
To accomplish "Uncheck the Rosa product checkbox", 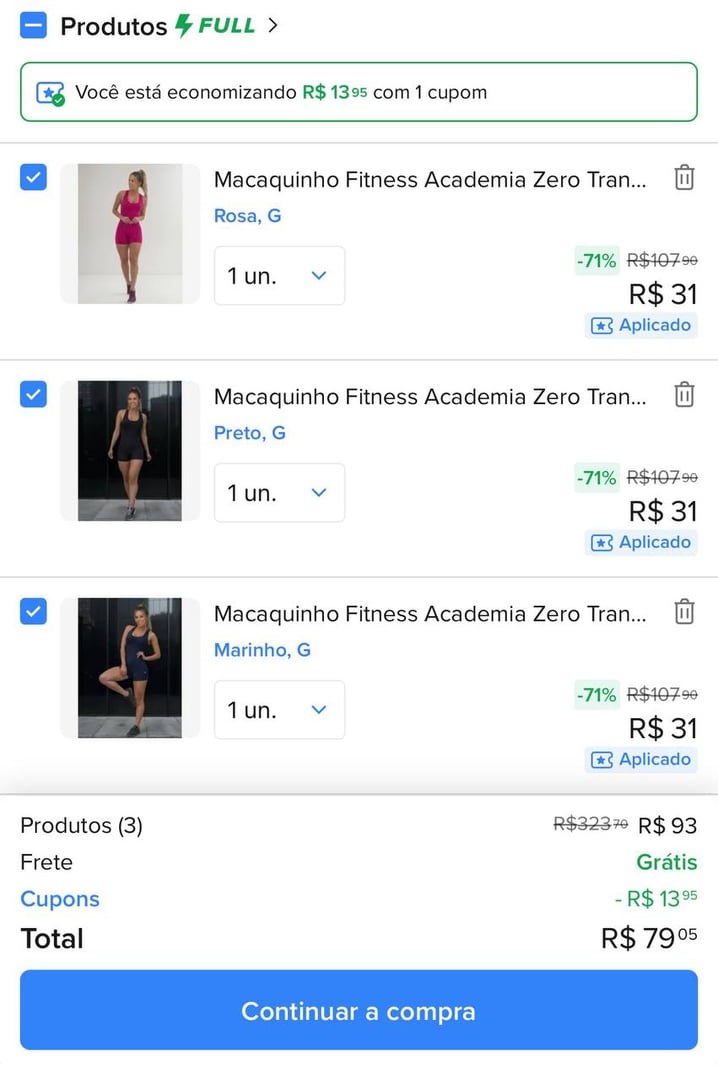I will [33, 177].
